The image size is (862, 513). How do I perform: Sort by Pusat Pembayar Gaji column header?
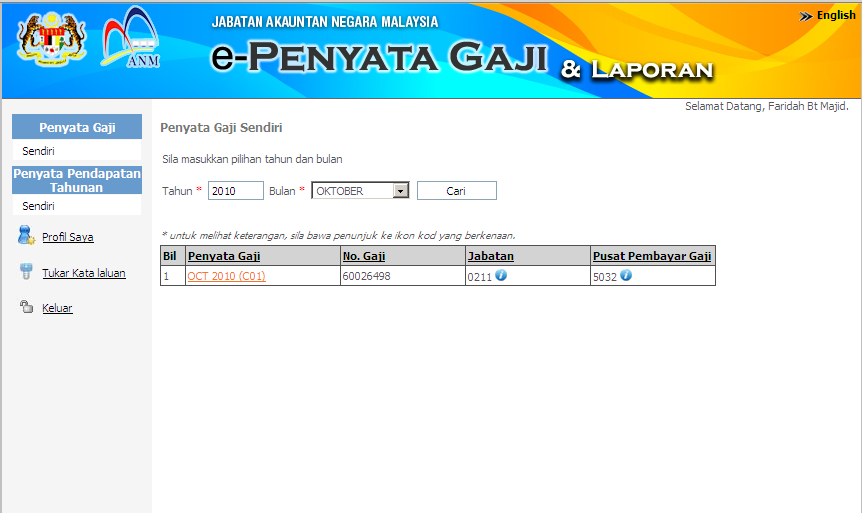(652, 256)
